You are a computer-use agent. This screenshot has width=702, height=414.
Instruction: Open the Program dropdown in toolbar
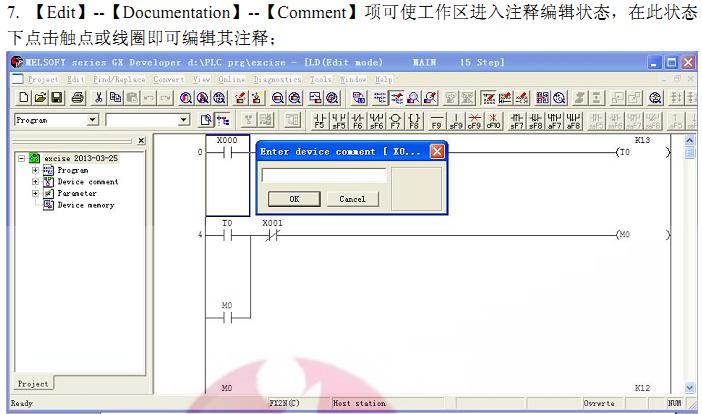(93, 120)
